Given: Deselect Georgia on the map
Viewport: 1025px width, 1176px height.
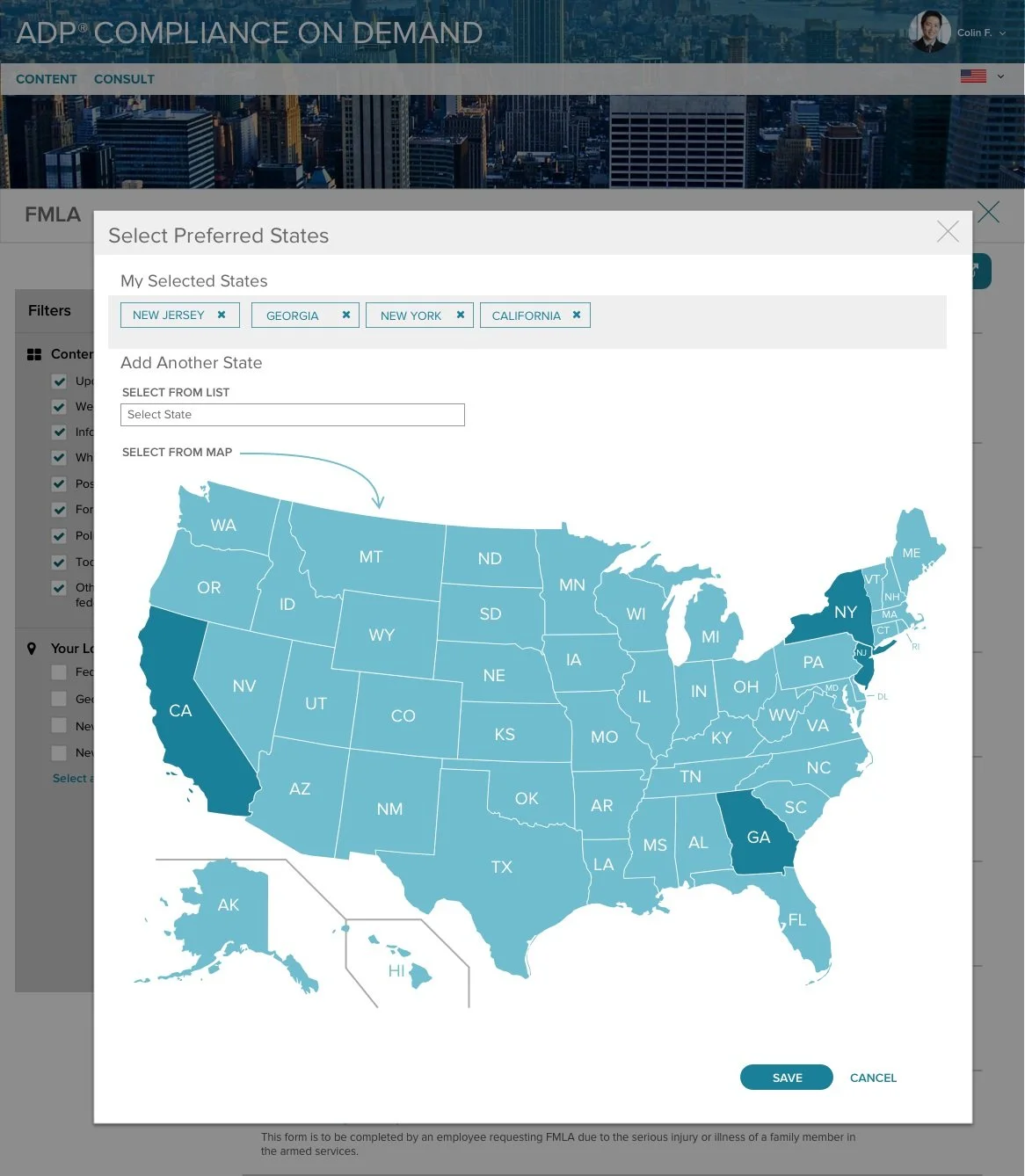Looking at the screenshot, I should (759, 837).
